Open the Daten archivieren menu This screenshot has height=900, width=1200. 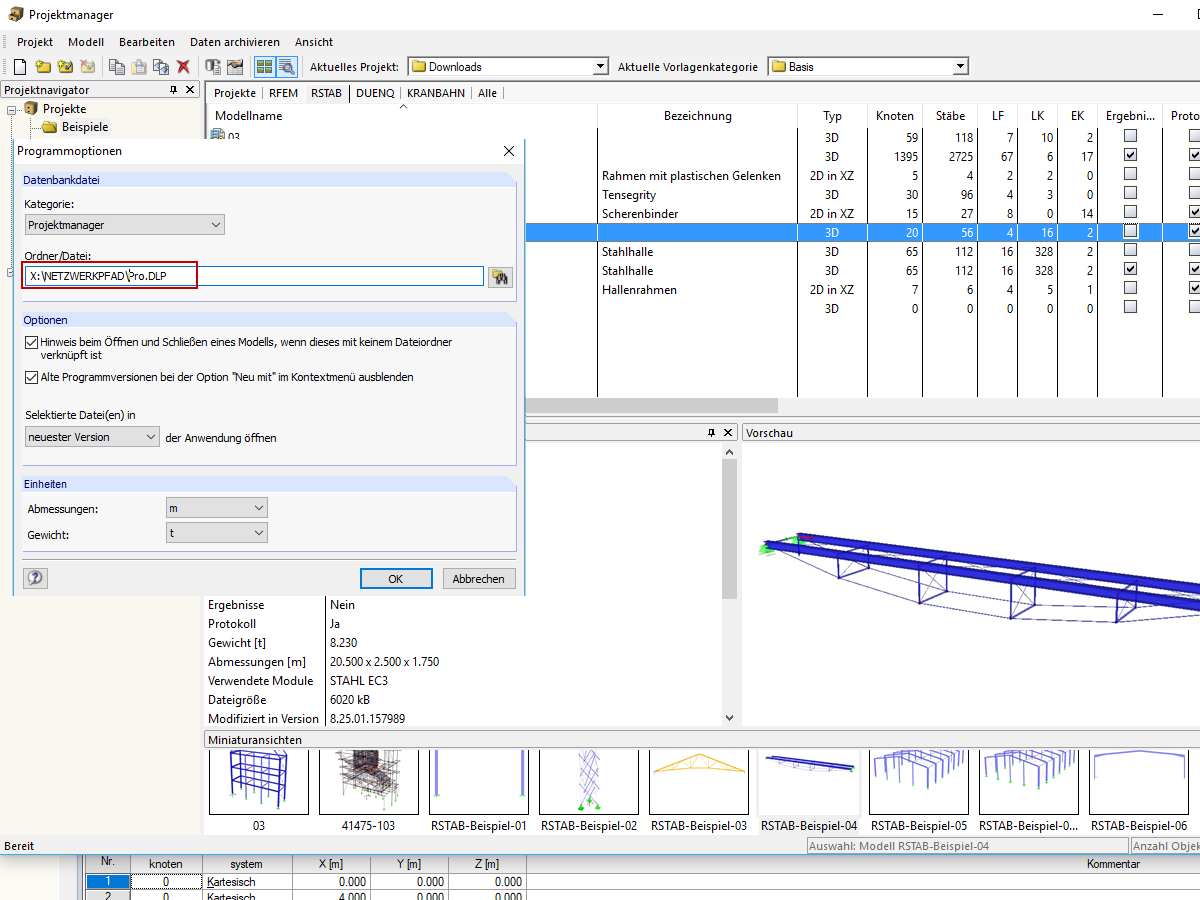pyautogui.click(x=235, y=42)
